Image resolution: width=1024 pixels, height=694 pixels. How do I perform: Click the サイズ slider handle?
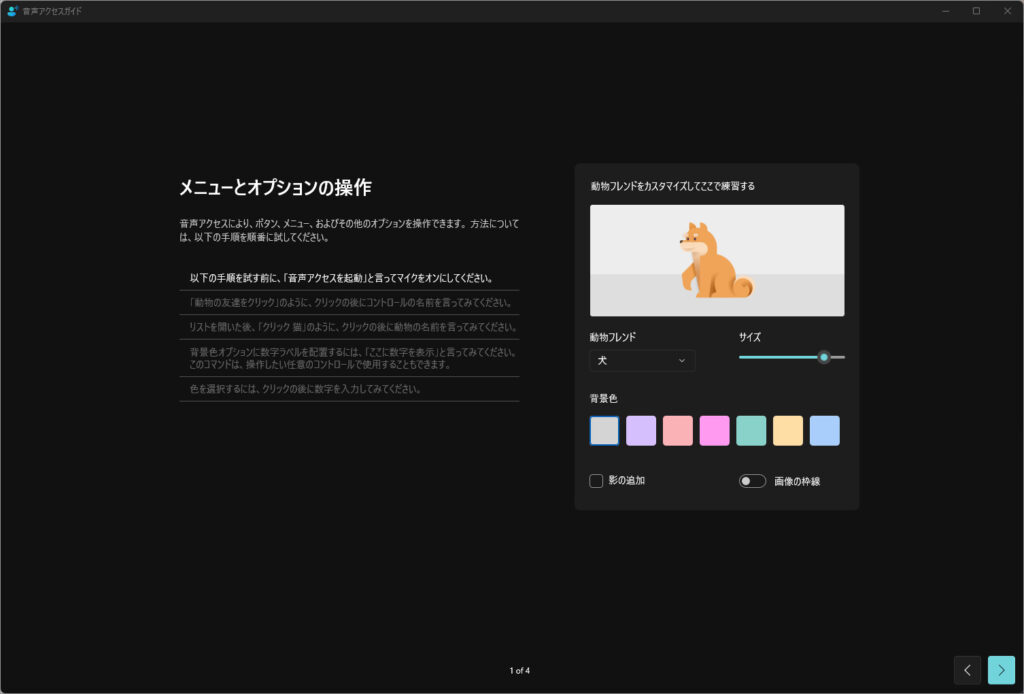[x=824, y=357]
